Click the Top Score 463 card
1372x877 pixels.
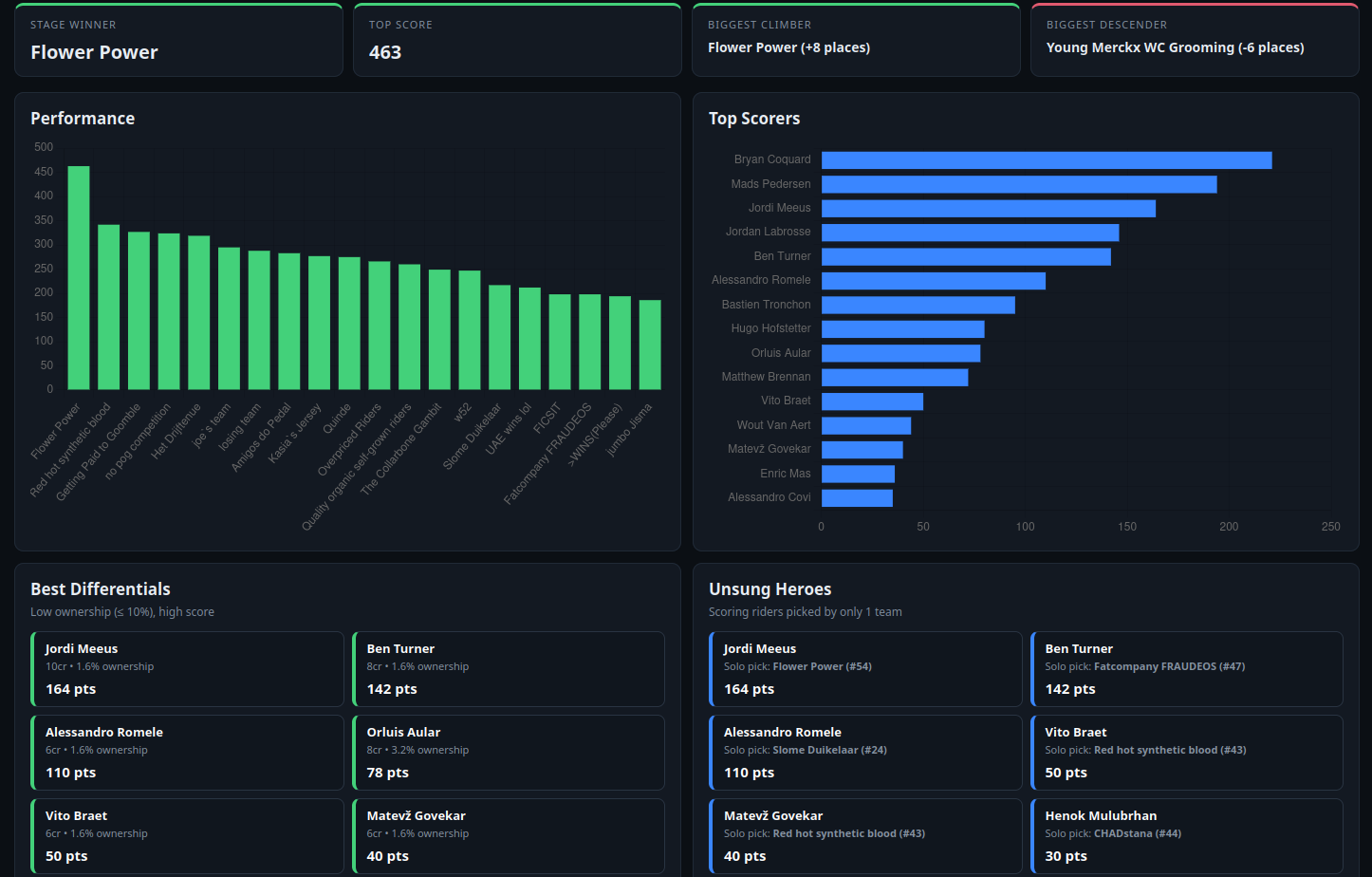(517, 40)
